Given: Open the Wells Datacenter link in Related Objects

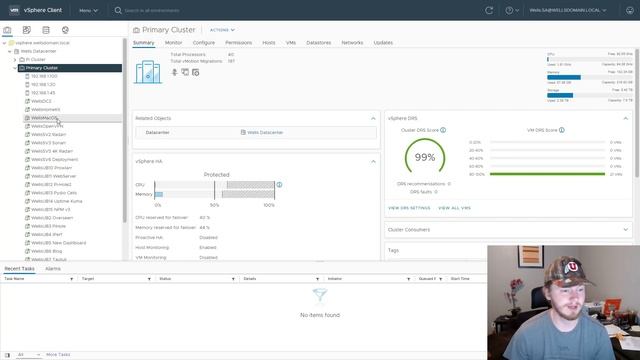Looking at the screenshot, I should click(x=265, y=132).
